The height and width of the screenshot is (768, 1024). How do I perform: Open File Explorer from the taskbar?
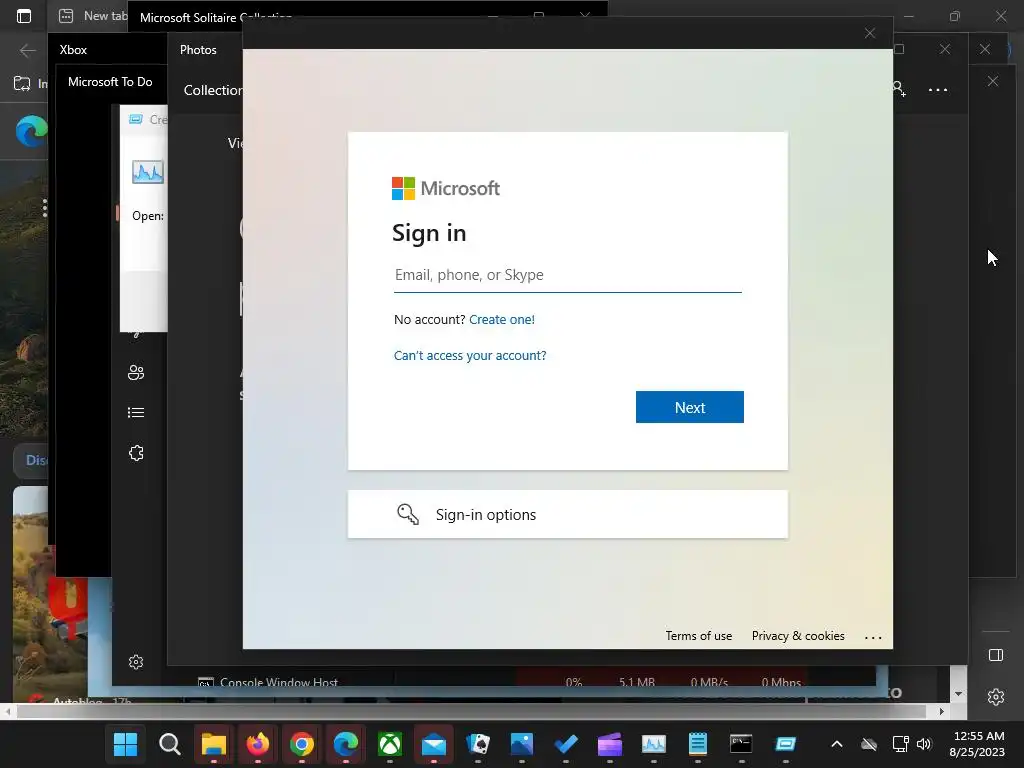pos(214,744)
